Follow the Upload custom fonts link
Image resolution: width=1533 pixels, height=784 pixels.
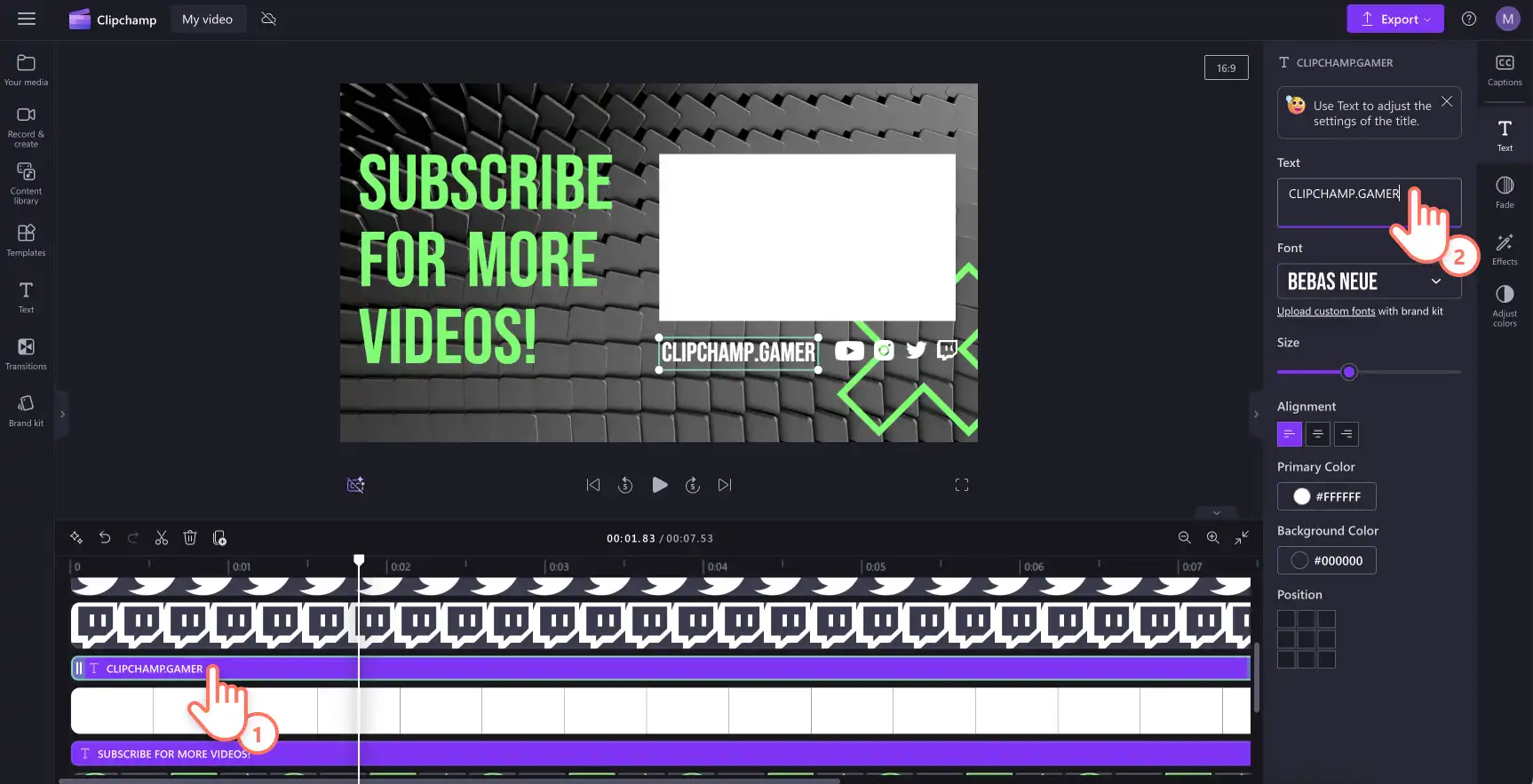pyautogui.click(x=1326, y=312)
